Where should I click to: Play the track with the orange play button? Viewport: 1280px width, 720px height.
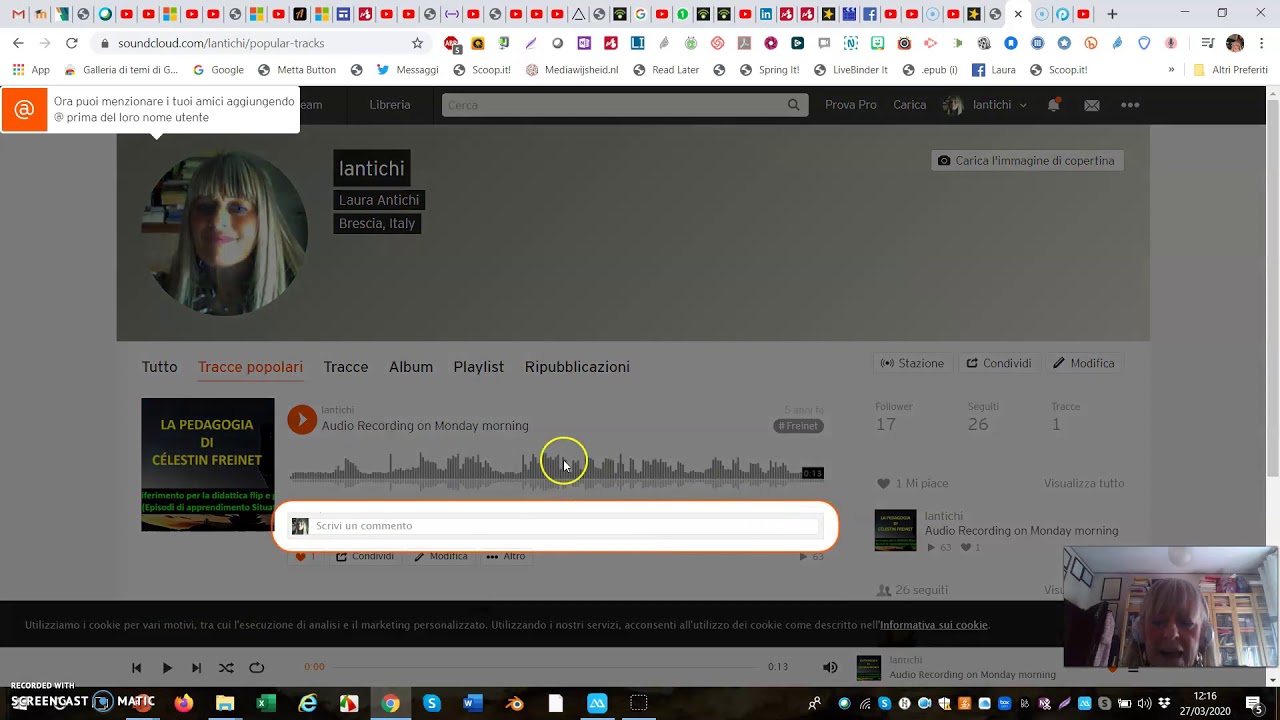(302, 419)
